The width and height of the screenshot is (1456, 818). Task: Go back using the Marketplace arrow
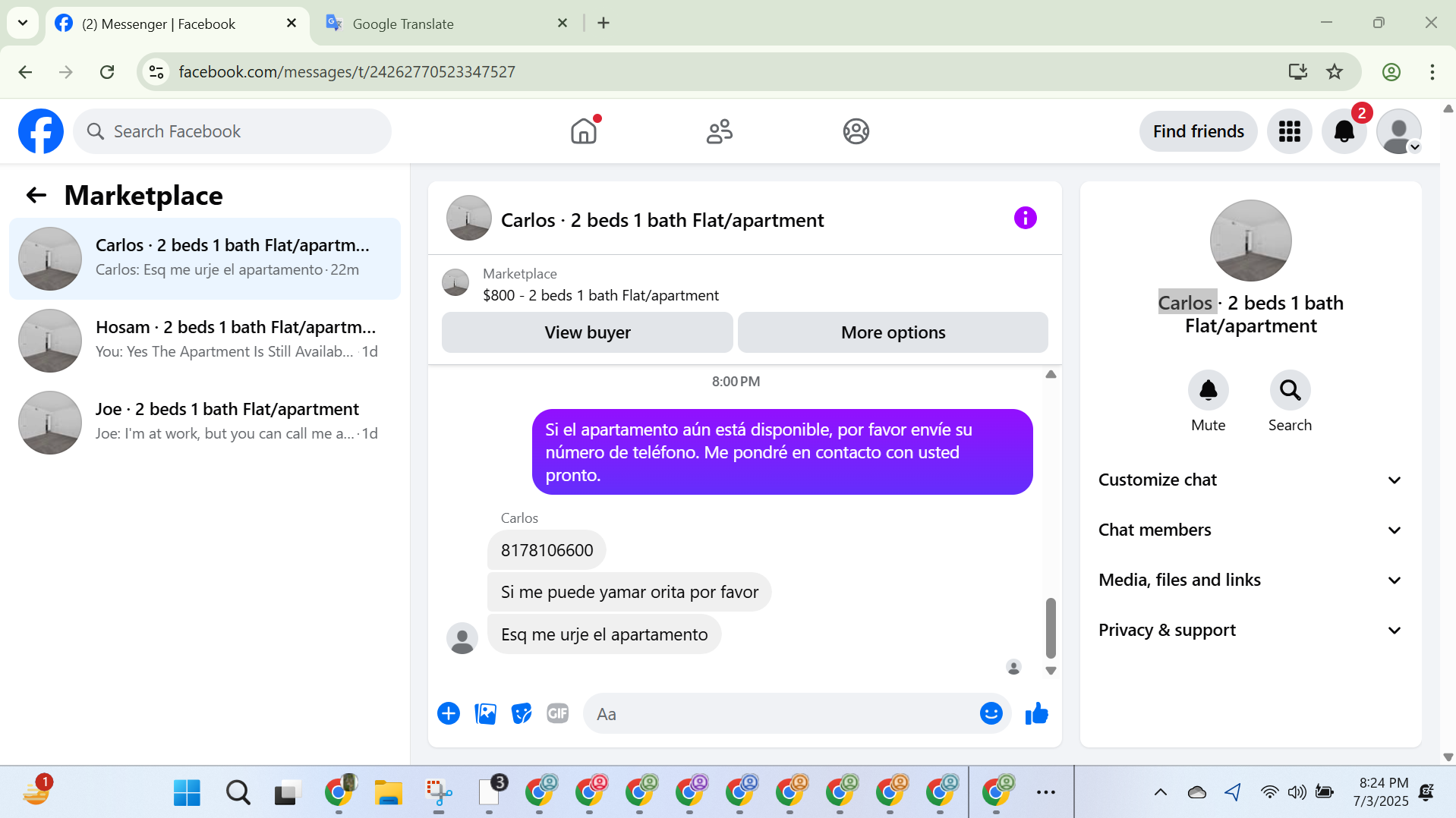tap(36, 196)
